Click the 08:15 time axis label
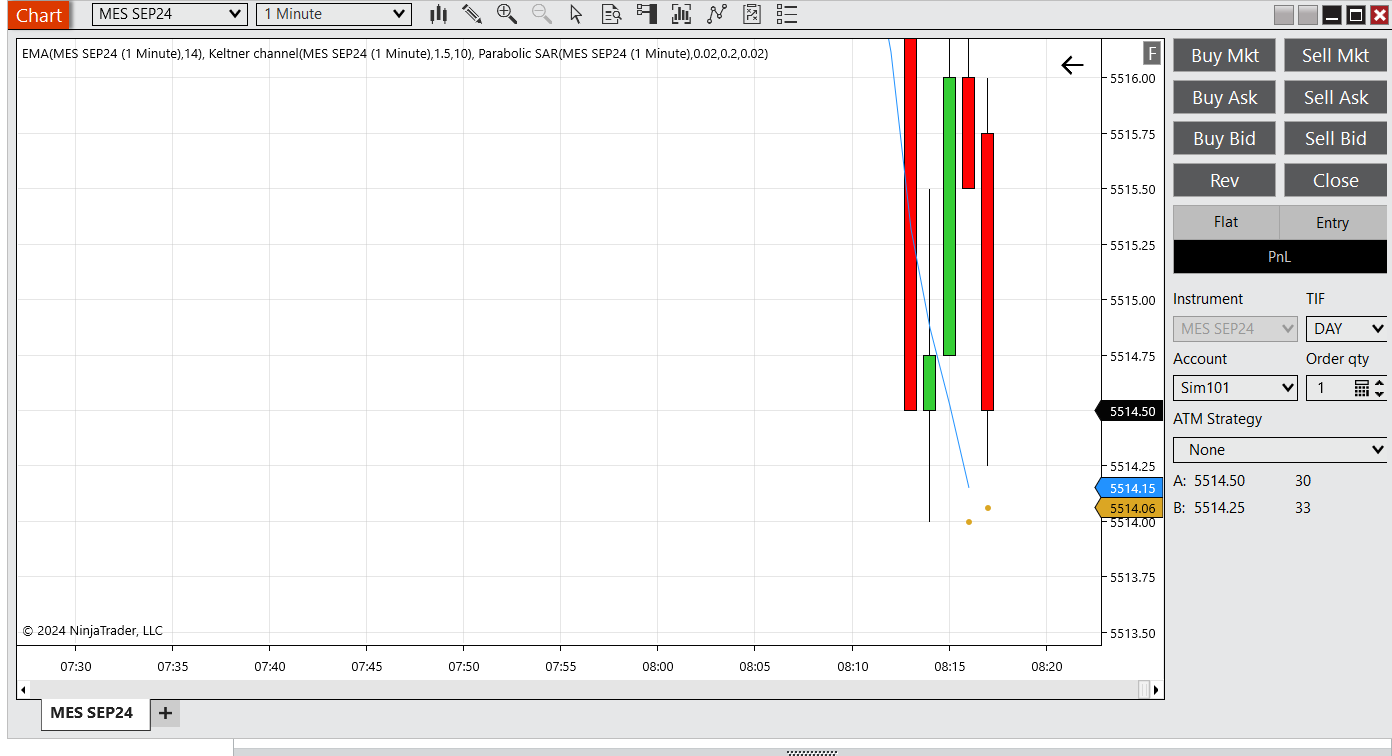 coord(949,666)
